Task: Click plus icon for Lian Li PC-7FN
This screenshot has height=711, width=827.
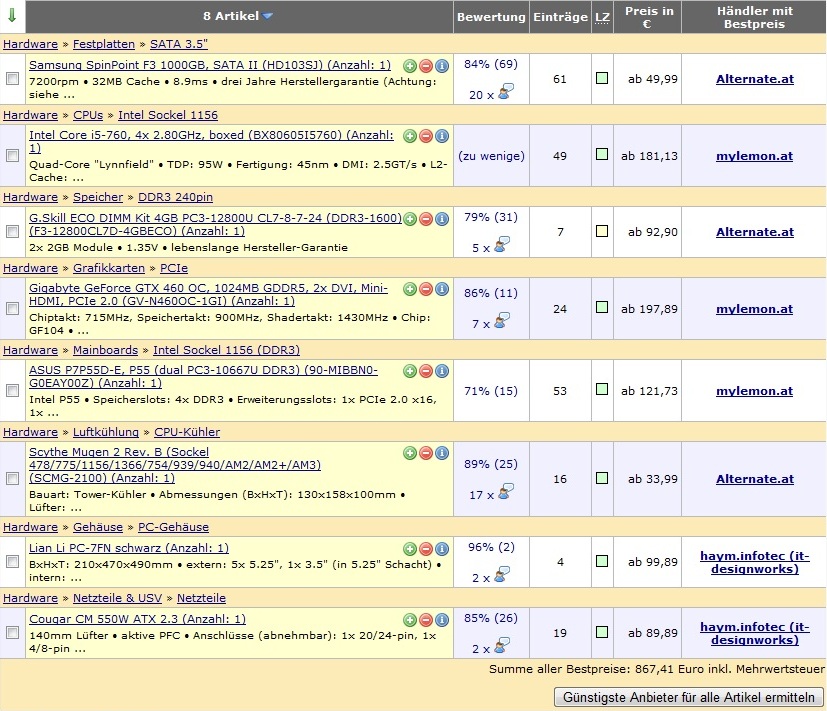Action: (410, 549)
